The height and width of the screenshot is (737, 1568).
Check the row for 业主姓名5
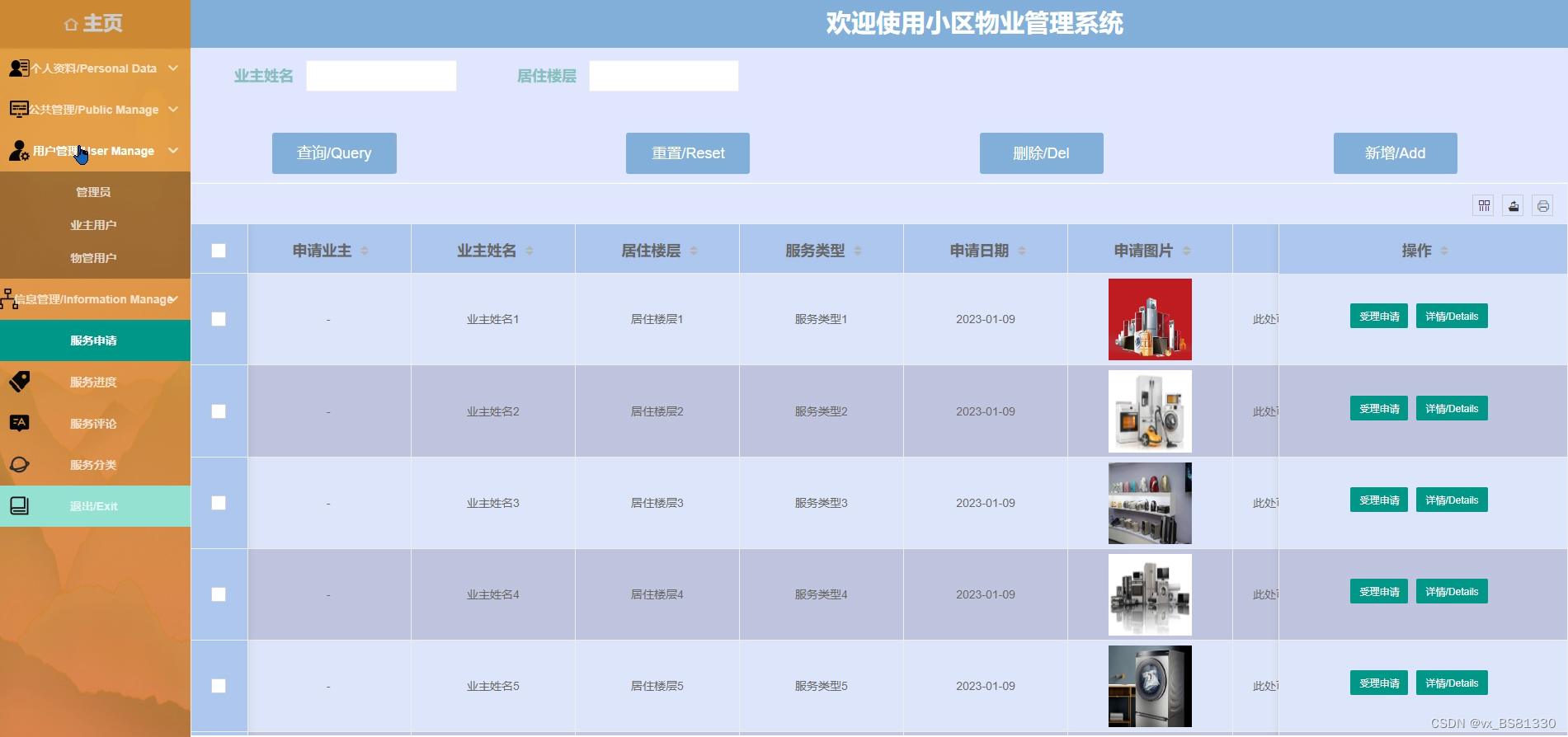(219, 686)
